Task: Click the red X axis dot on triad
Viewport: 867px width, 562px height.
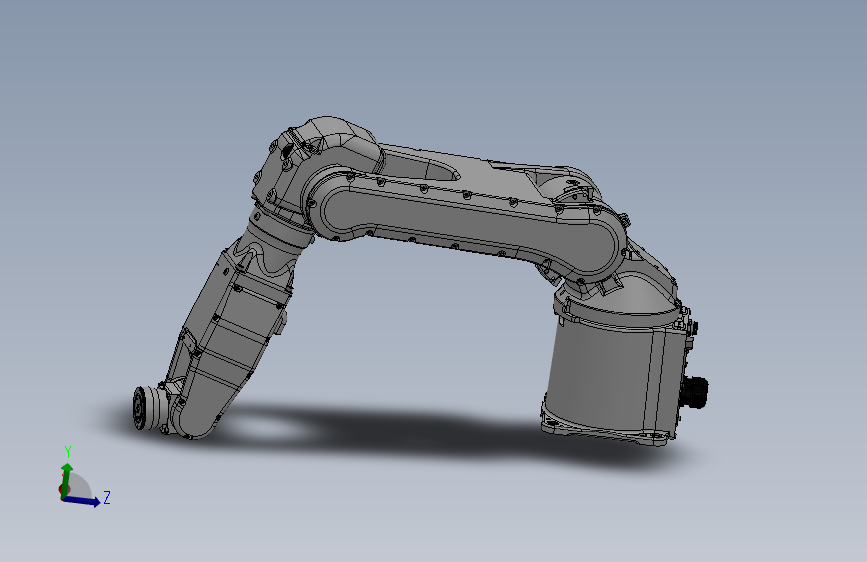Action: click(x=62, y=490)
